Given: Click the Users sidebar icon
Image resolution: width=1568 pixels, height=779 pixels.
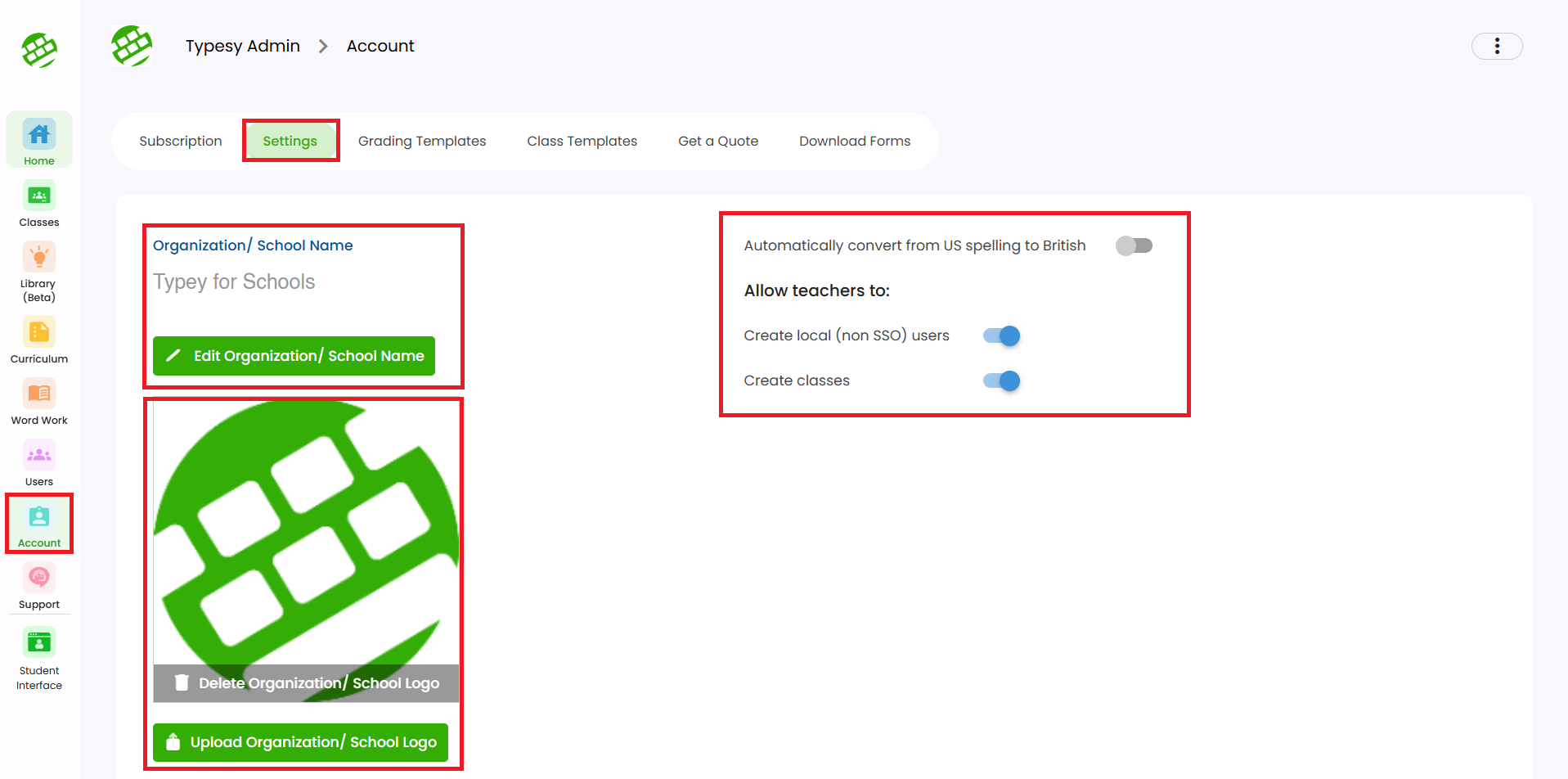Looking at the screenshot, I should [39, 456].
